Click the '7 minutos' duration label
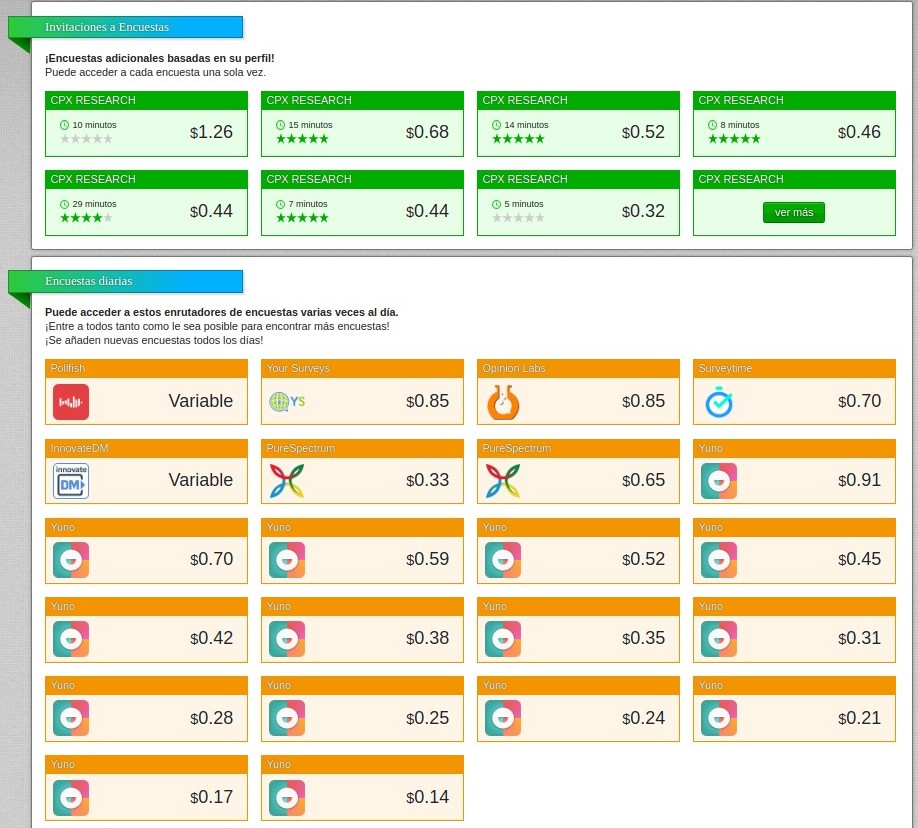918x828 pixels. pyautogui.click(x=308, y=204)
